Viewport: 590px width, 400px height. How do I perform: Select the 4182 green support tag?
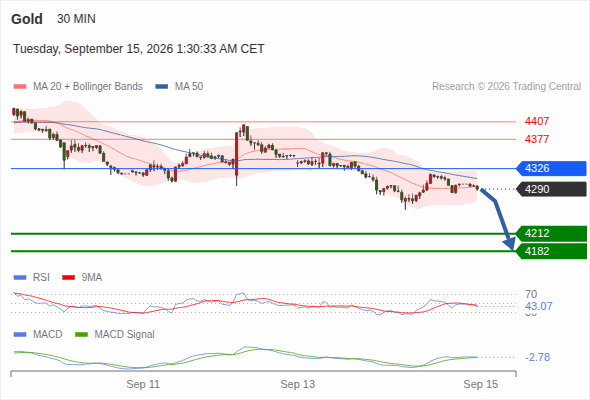tap(551, 251)
